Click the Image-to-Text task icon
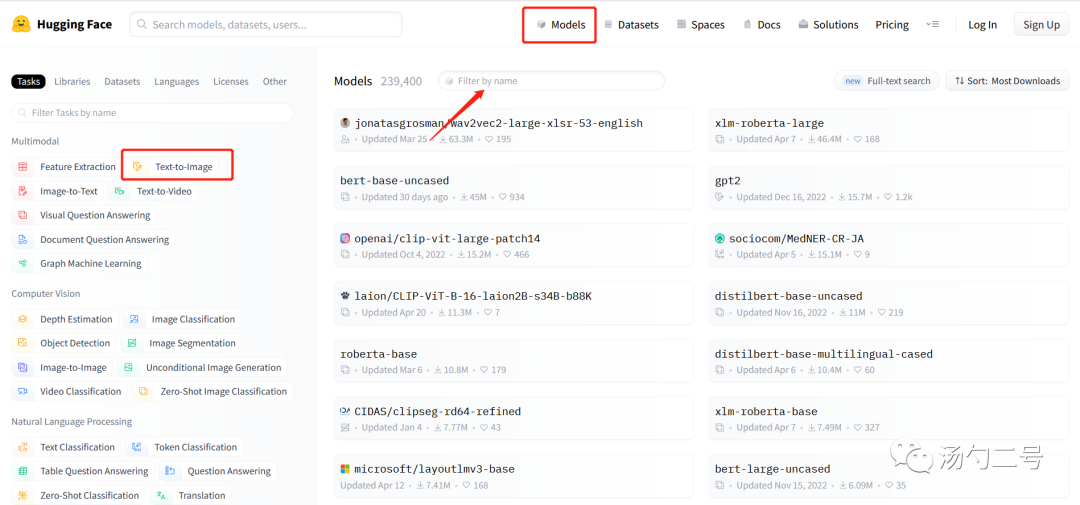Image resolution: width=1080 pixels, height=505 pixels. (x=23, y=191)
